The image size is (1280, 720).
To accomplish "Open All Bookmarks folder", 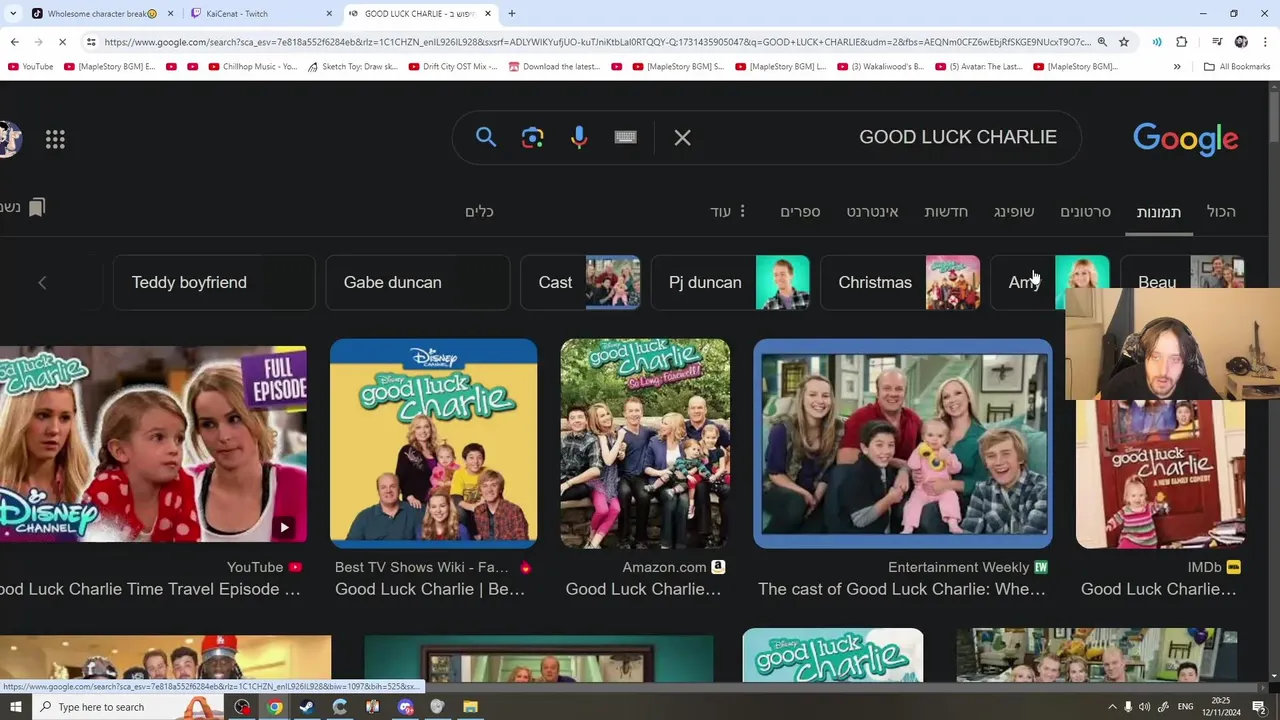I will point(1237,67).
